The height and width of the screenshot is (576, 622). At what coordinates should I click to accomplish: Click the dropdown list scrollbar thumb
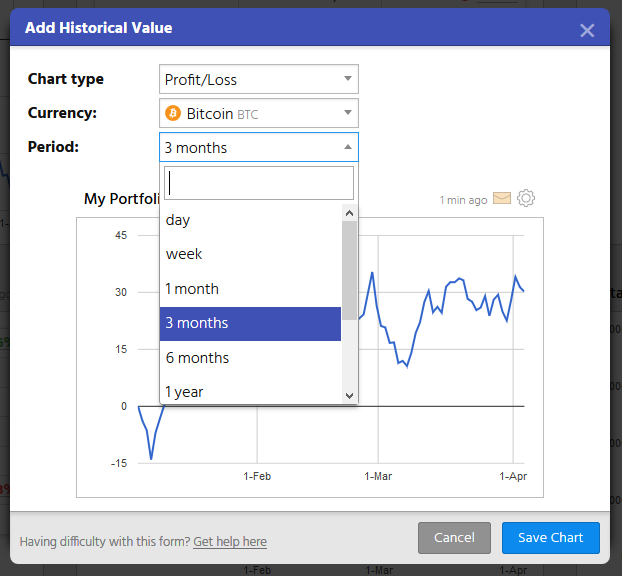pos(349,268)
